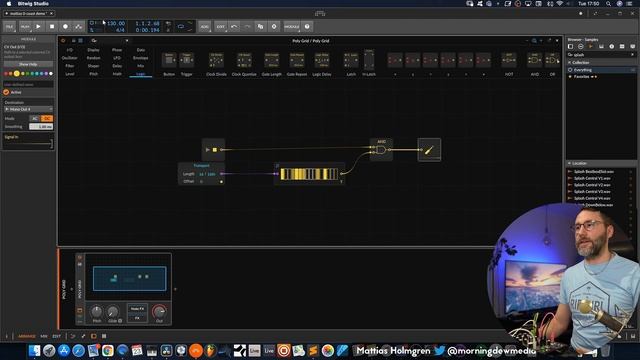
Task: Click the CV Out module with diagonal line
Action: [429, 150]
